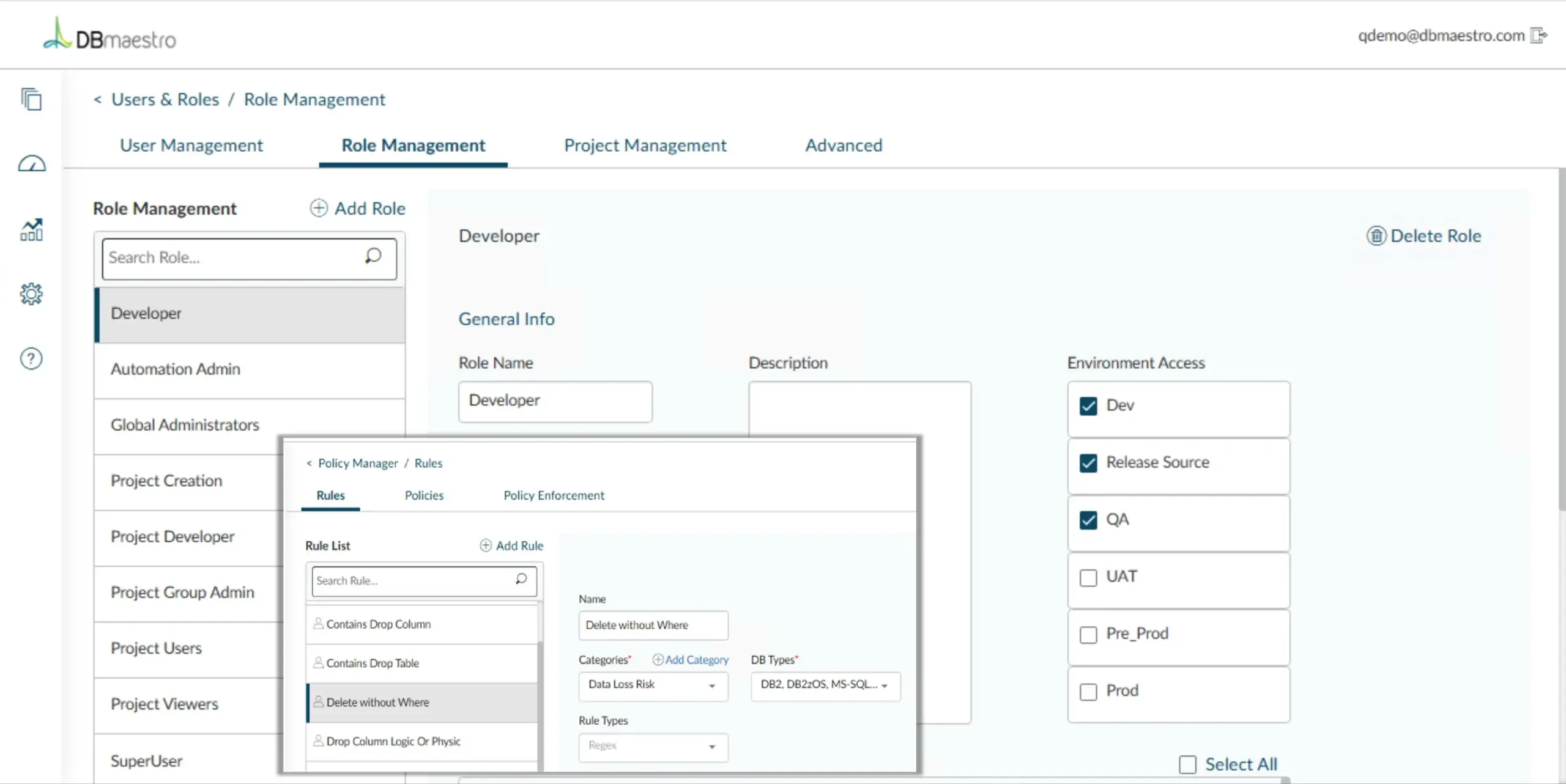Switch to the User Management tab
This screenshot has width=1566, height=784.
click(191, 146)
